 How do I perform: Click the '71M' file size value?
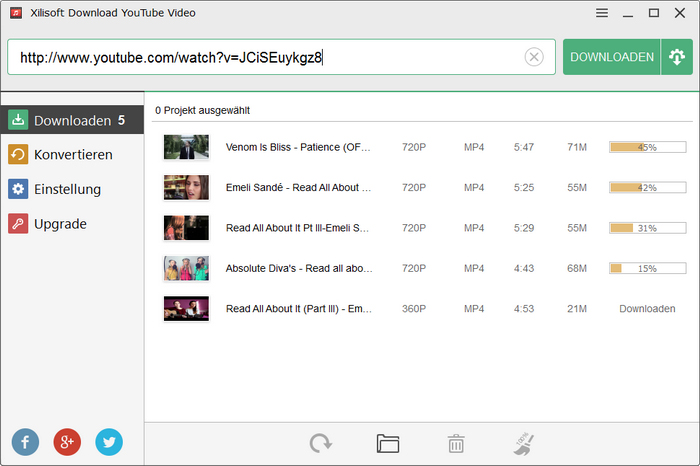(577, 147)
